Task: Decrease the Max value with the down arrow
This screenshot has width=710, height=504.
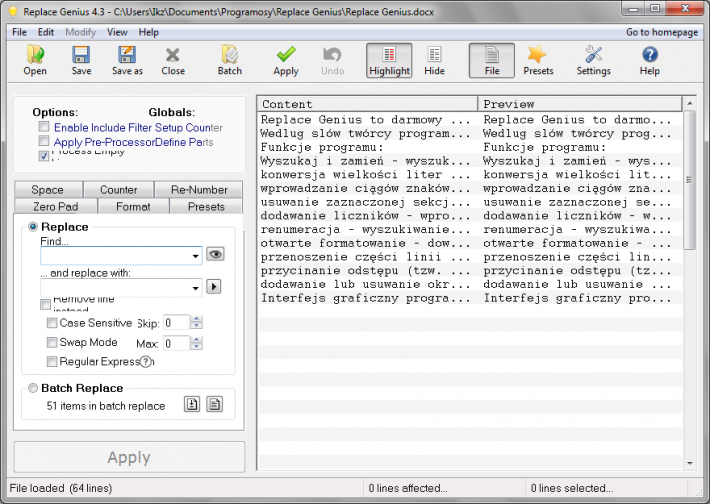Action: pyautogui.click(x=196, y=346)
